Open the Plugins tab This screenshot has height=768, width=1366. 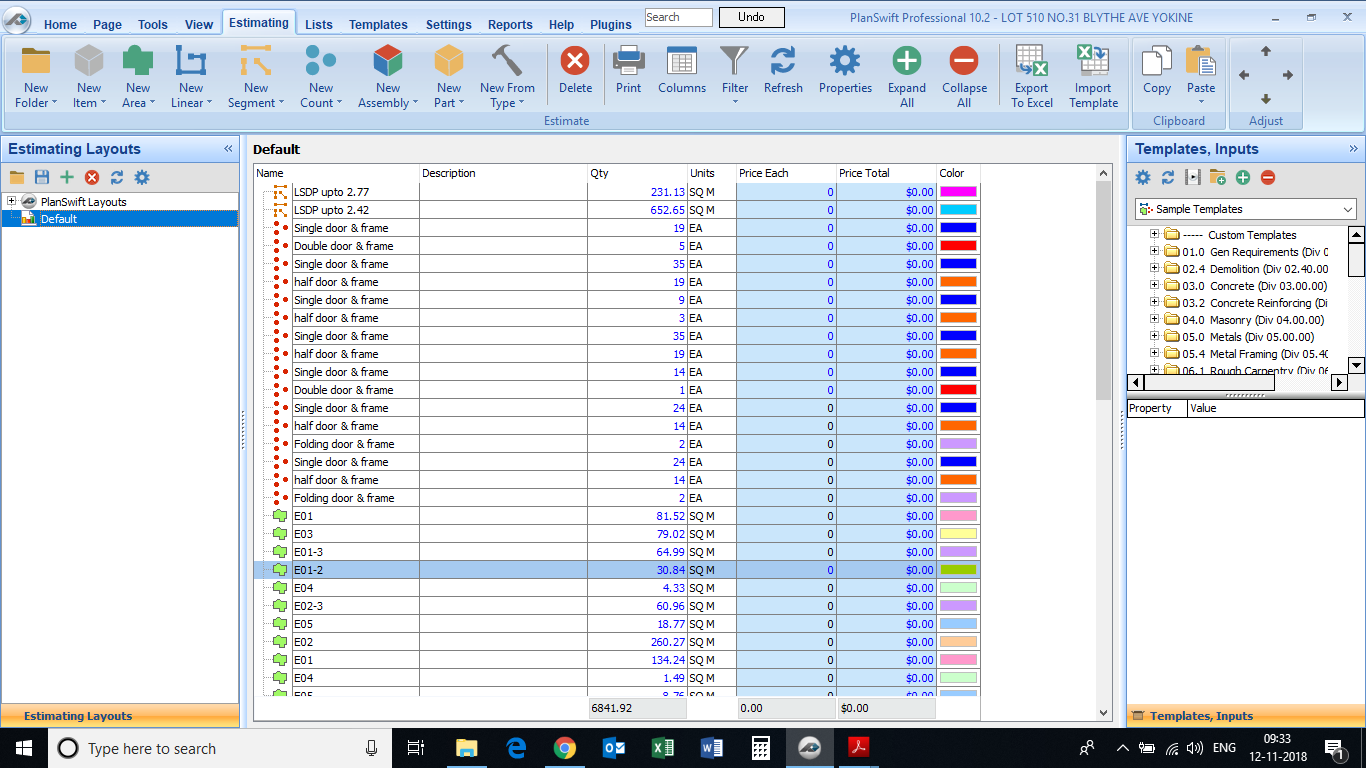pos(611,25)
